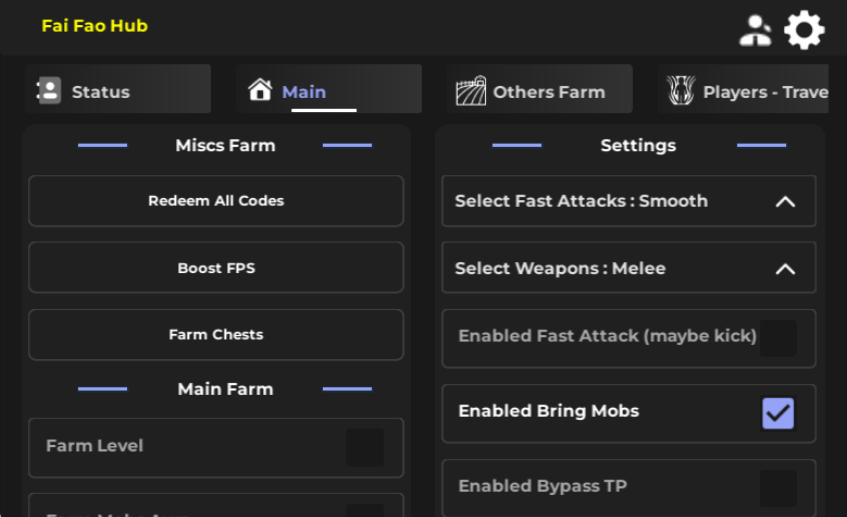Click the Status tab contact icon
The width and height of the screenshot is (847, 517).
point(49,90)
